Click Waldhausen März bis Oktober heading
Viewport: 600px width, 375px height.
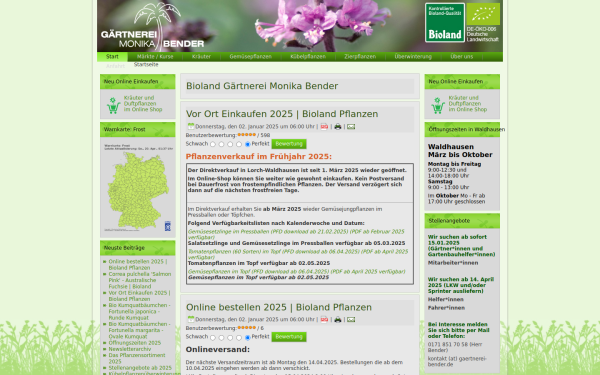tap(460, 151)
